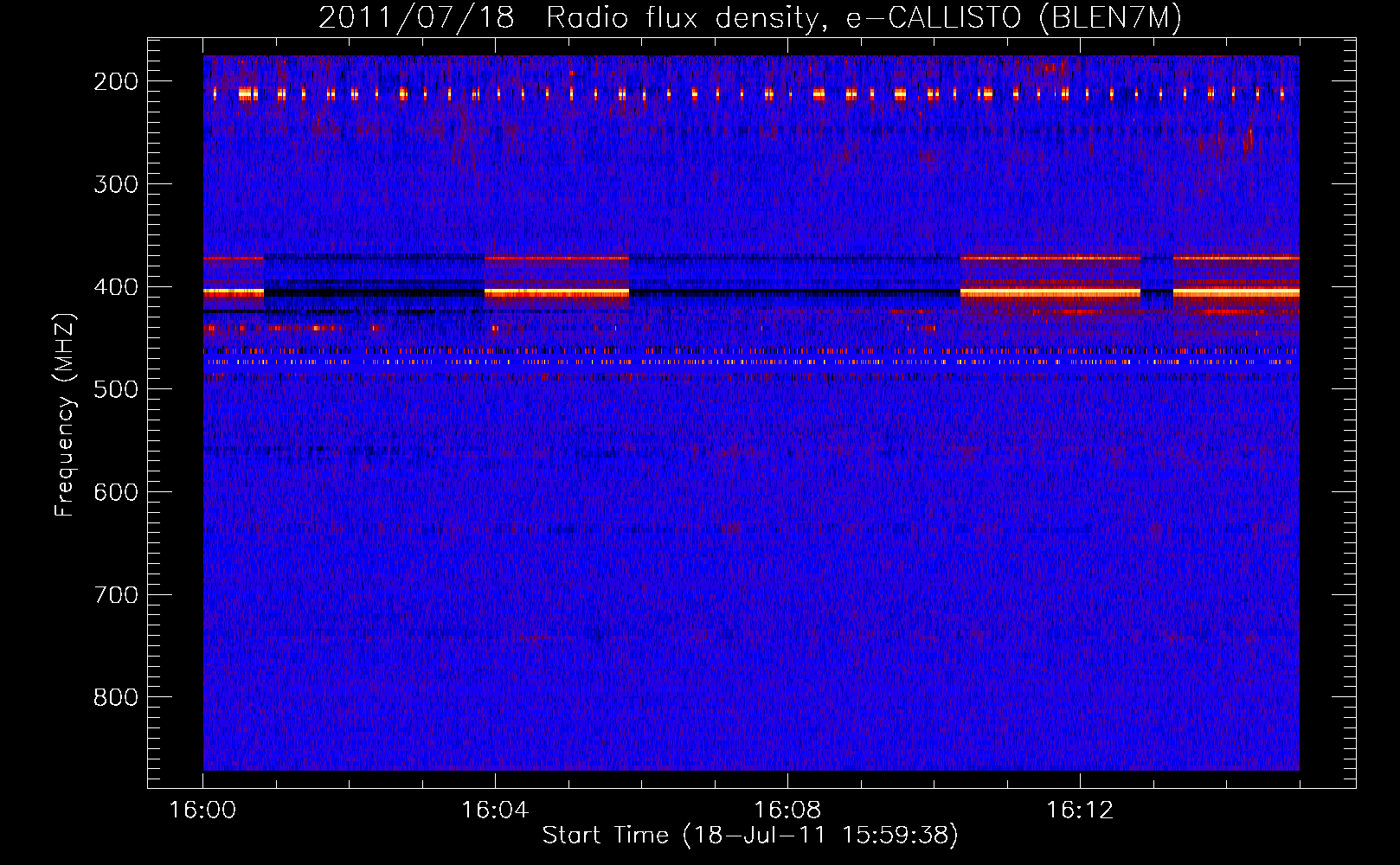Select the 300 frequency tick label
The width and height of the screenshot is (1400, 865).
(x=116, y=184)
